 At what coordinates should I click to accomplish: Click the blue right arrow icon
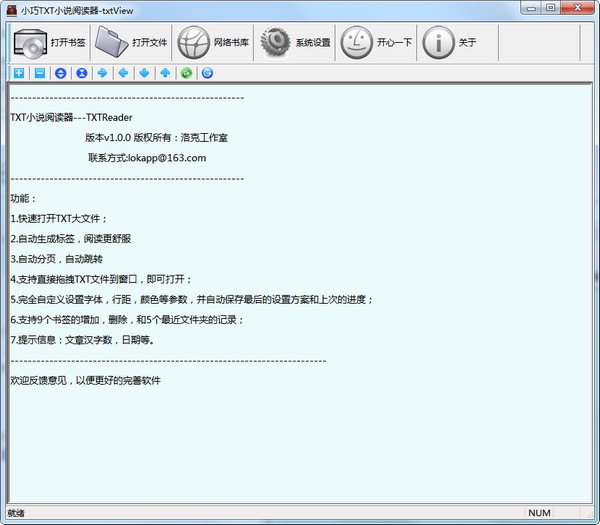coord(102,73)
